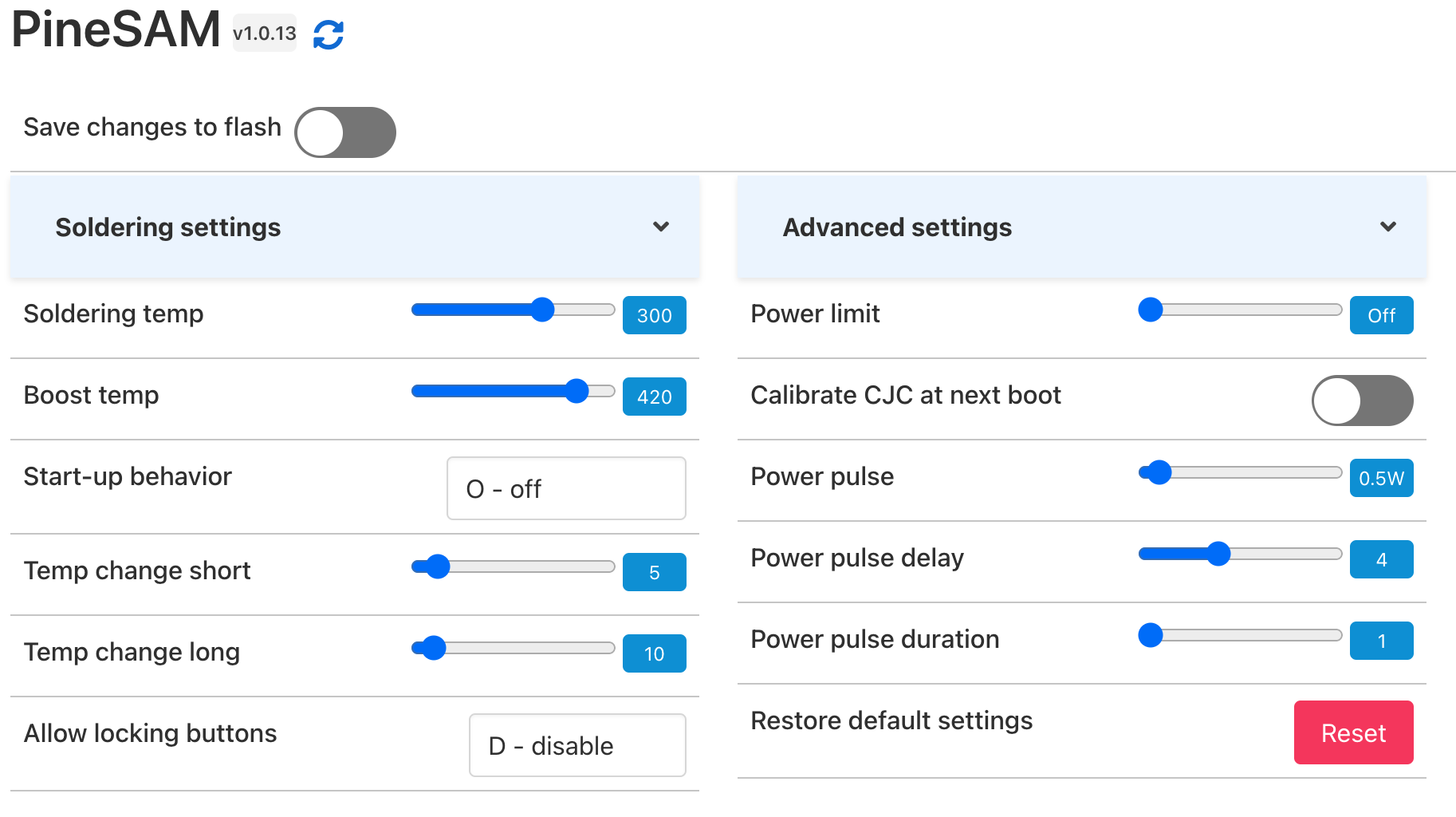Click the 300 soldering temp value badge

pyautogui.click(x=654, y=315)
